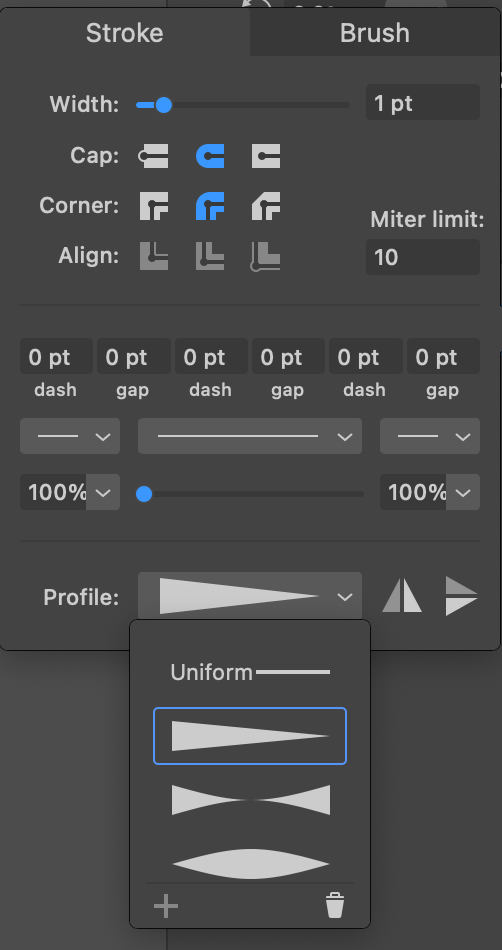Screen dimensions: 502x950
Task: Open the middle line style dropdown
Action: tap(249, 436)
